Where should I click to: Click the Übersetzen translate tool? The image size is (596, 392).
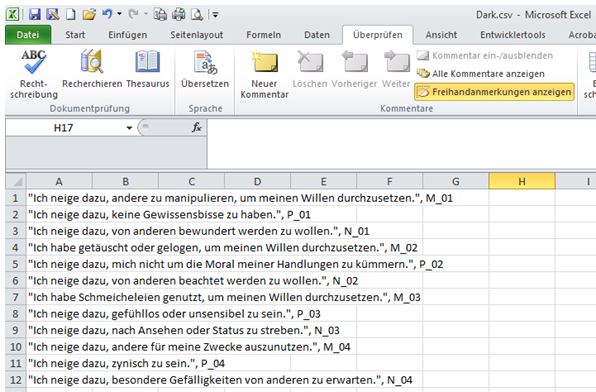[x=205, y=69]
